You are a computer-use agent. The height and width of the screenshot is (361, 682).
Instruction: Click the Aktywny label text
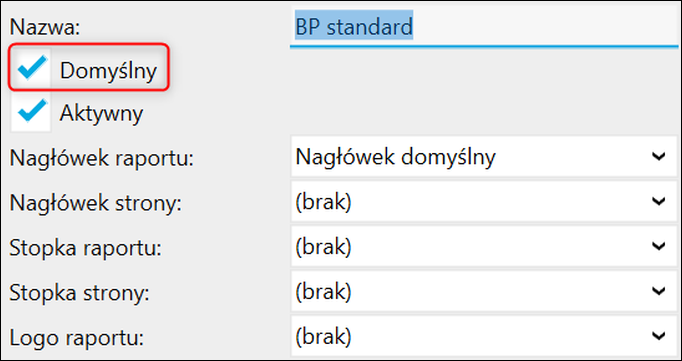[101, 114]
